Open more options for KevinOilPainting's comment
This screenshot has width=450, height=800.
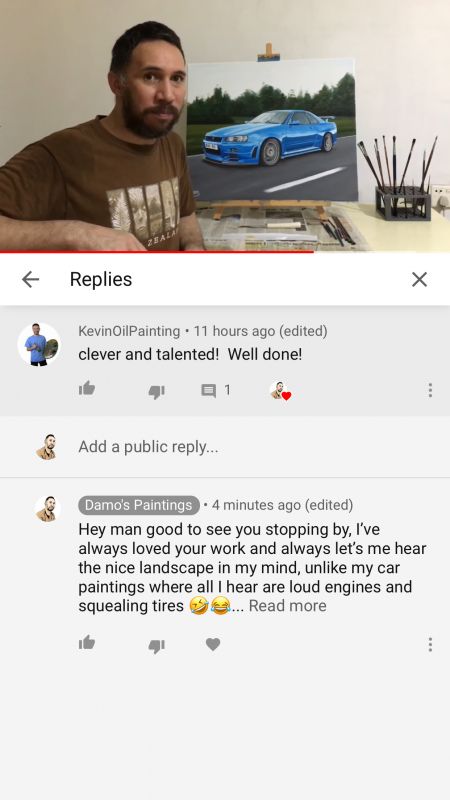[430, 390]
